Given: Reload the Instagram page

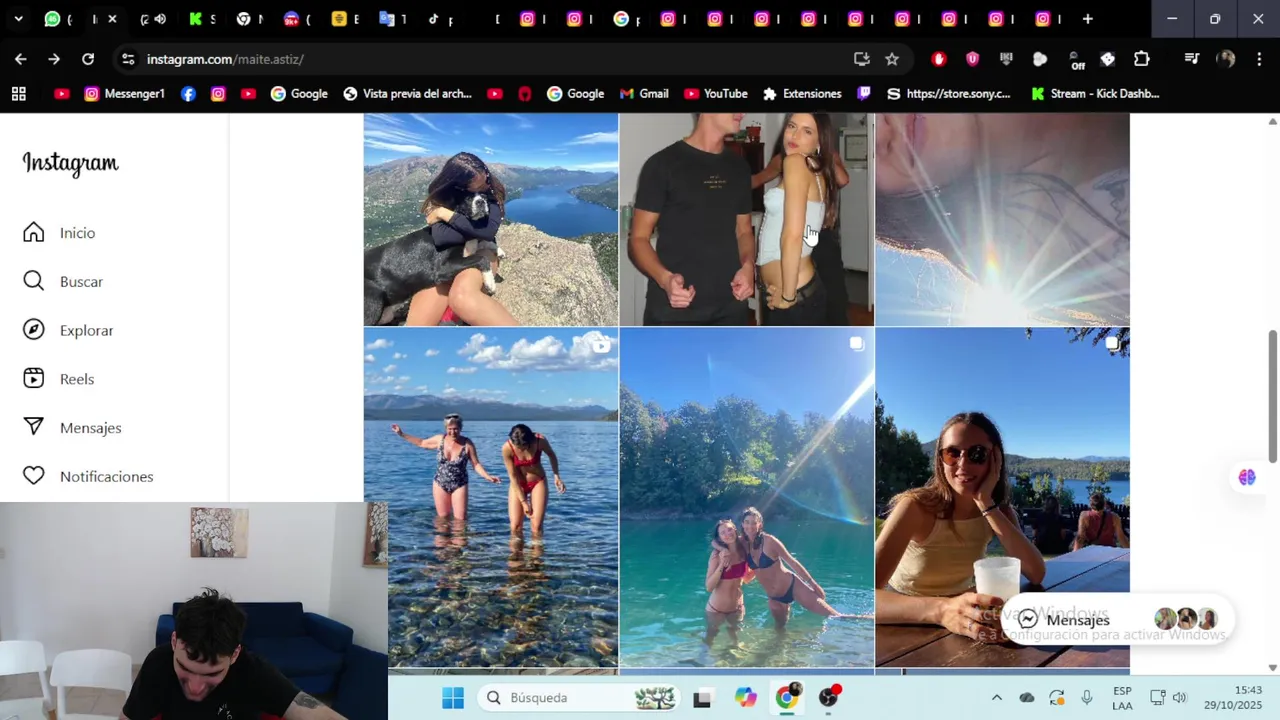Looking at the screenshot, I should (x=88, y=59).
